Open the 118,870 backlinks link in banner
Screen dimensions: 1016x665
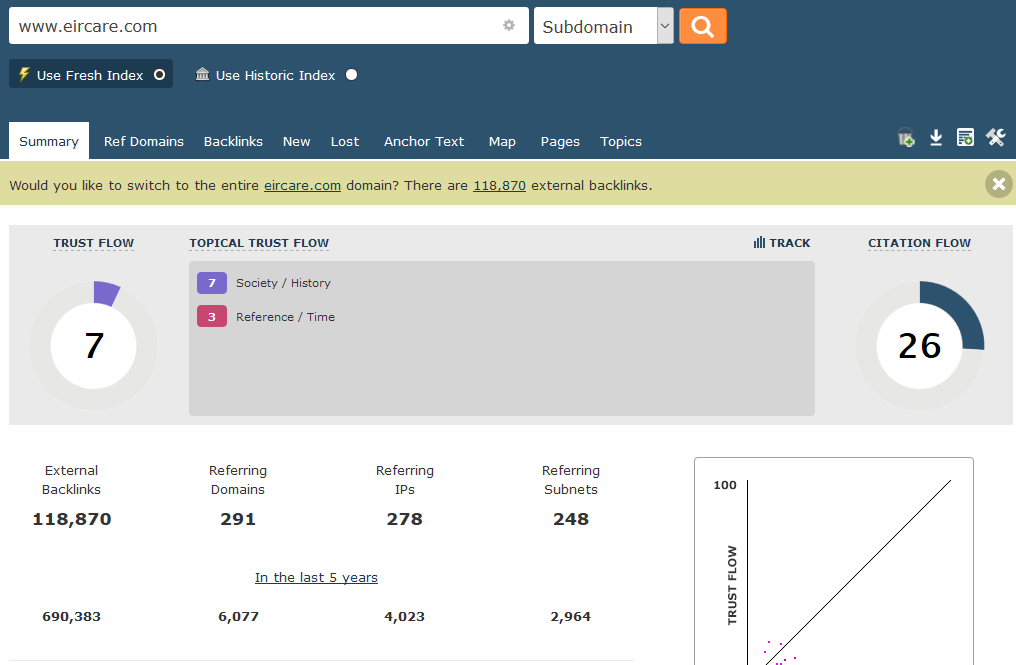click(499, 186)
